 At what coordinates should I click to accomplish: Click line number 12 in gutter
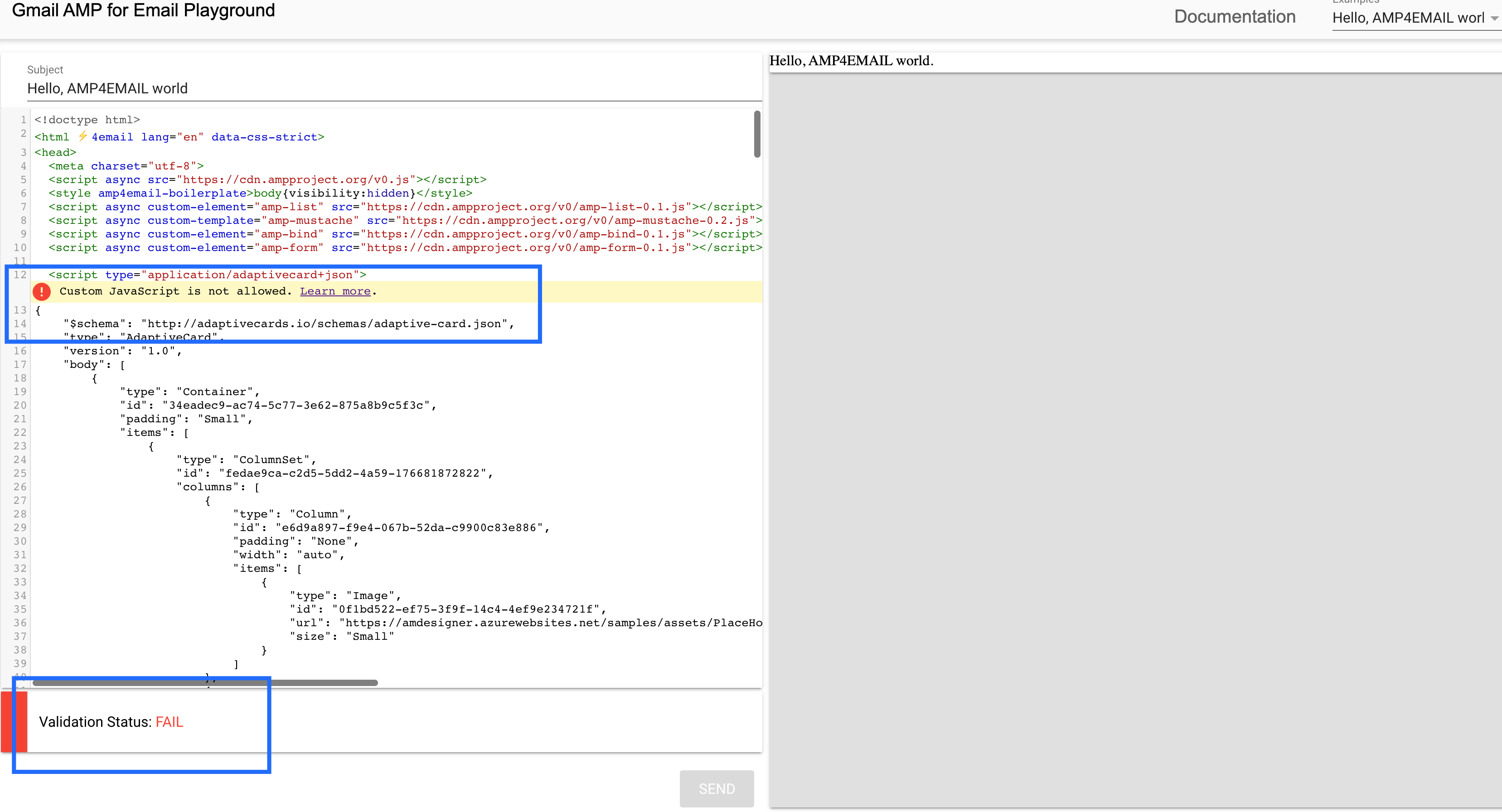pyautogui.click(x=20, y=275)
